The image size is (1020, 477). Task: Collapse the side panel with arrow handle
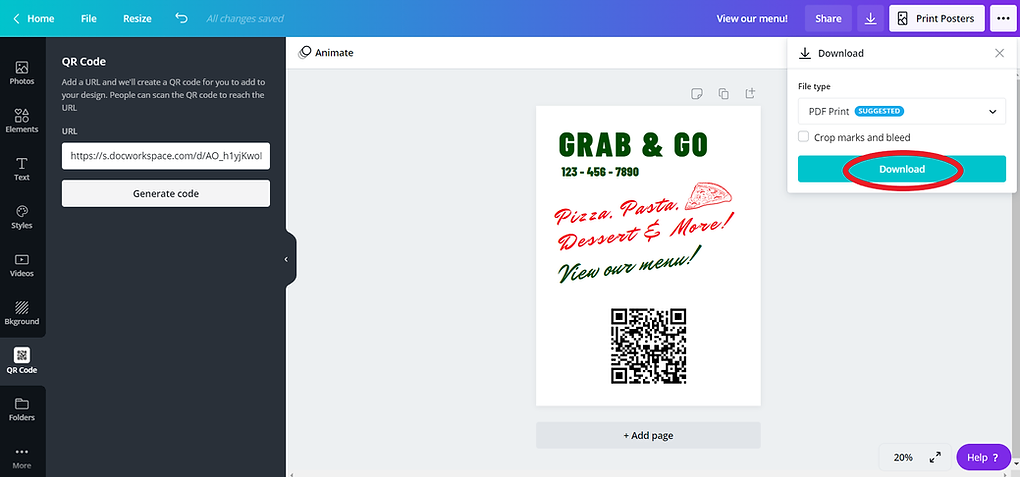(286, 259)
